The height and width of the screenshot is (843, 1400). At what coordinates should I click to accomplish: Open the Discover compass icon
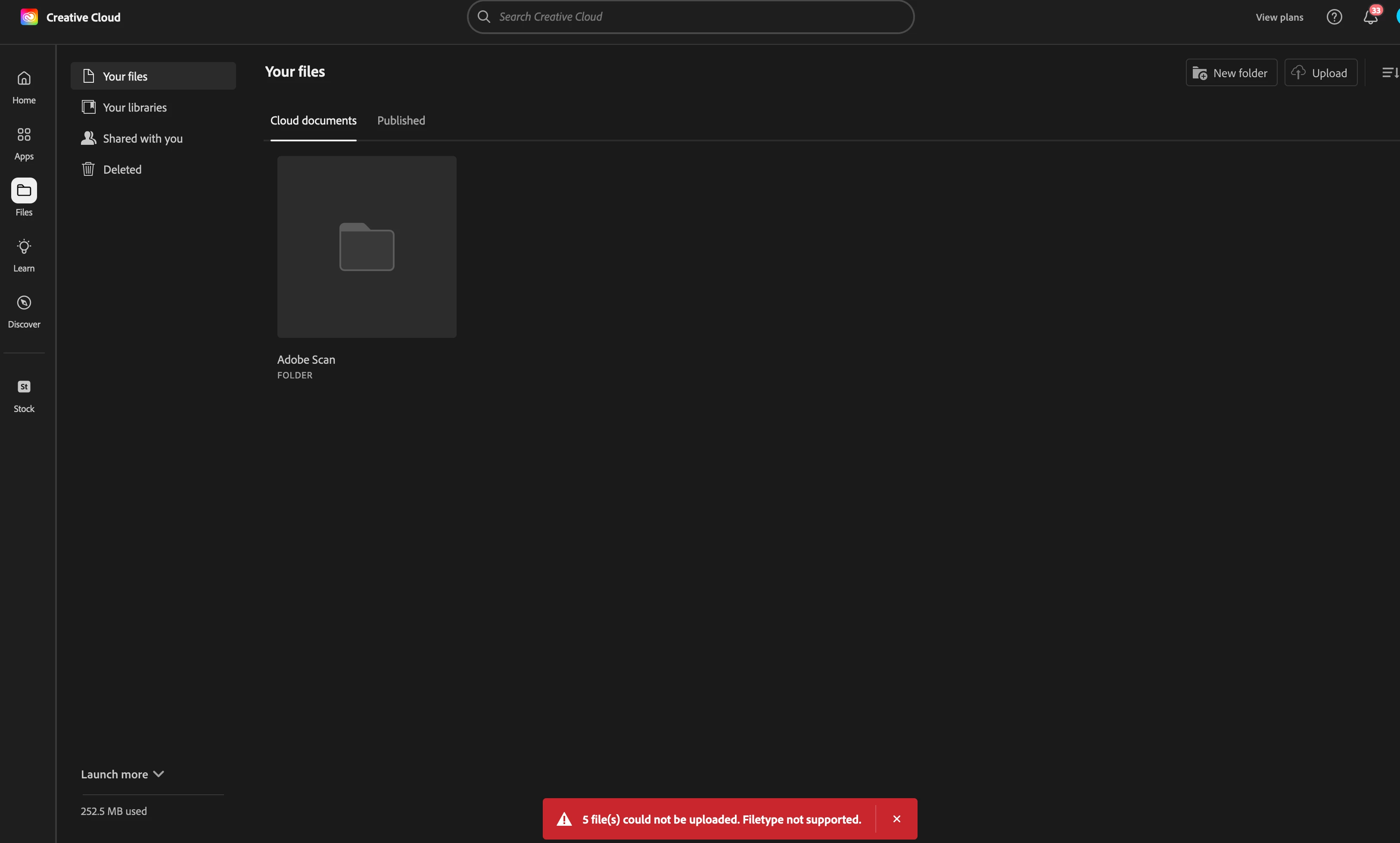(x=24, y=303)
